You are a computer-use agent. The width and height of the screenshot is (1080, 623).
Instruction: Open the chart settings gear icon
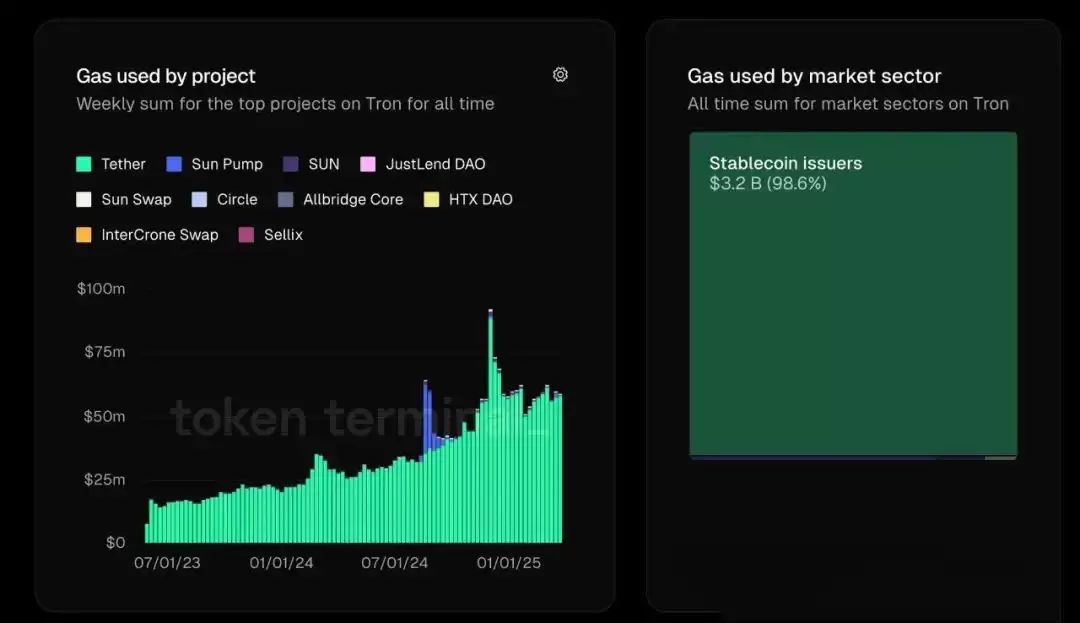click(x=560, y=75)
